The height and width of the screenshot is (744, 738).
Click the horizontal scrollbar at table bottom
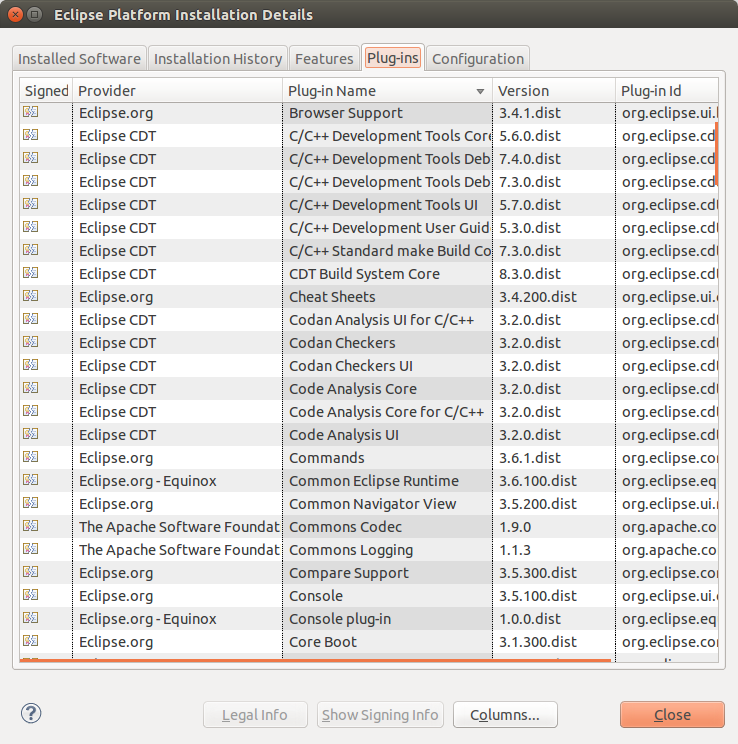315,660
